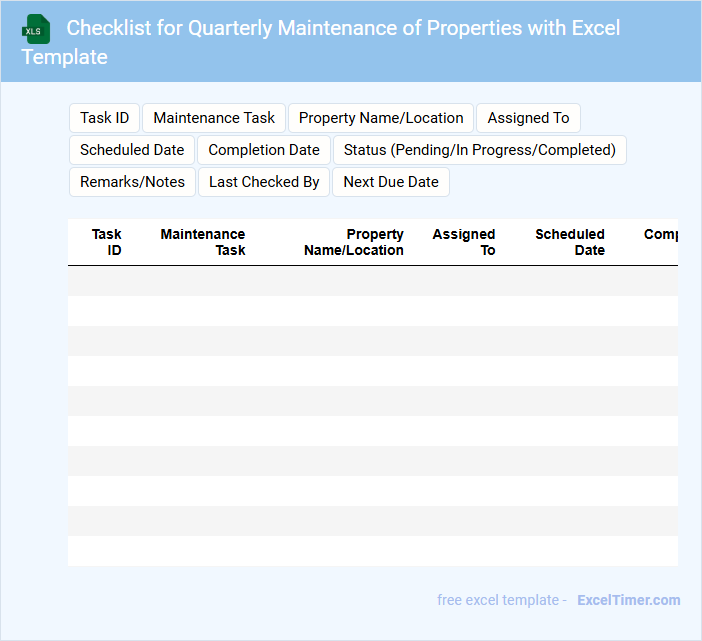
Task: Select the Property Name/Location column header
Action: 354,242
